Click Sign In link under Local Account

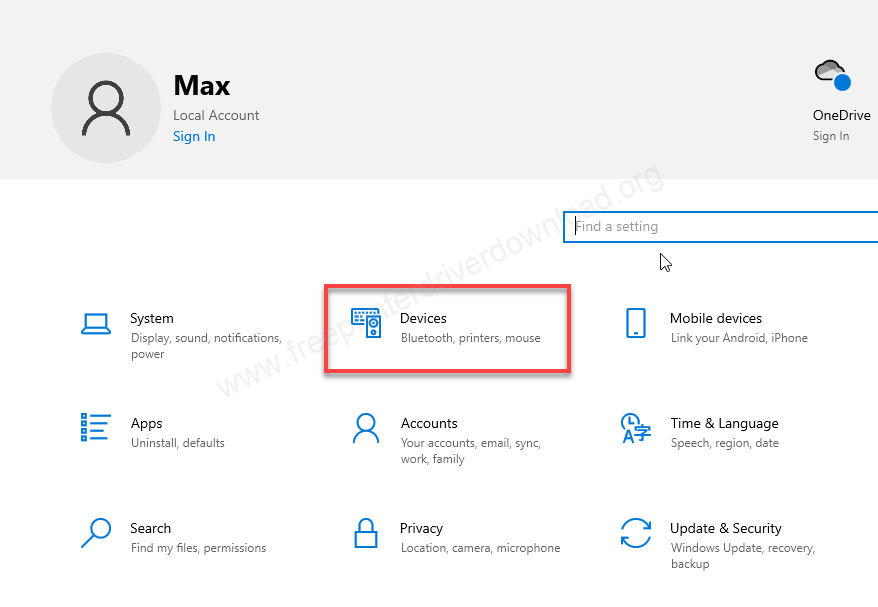[194, 137]
